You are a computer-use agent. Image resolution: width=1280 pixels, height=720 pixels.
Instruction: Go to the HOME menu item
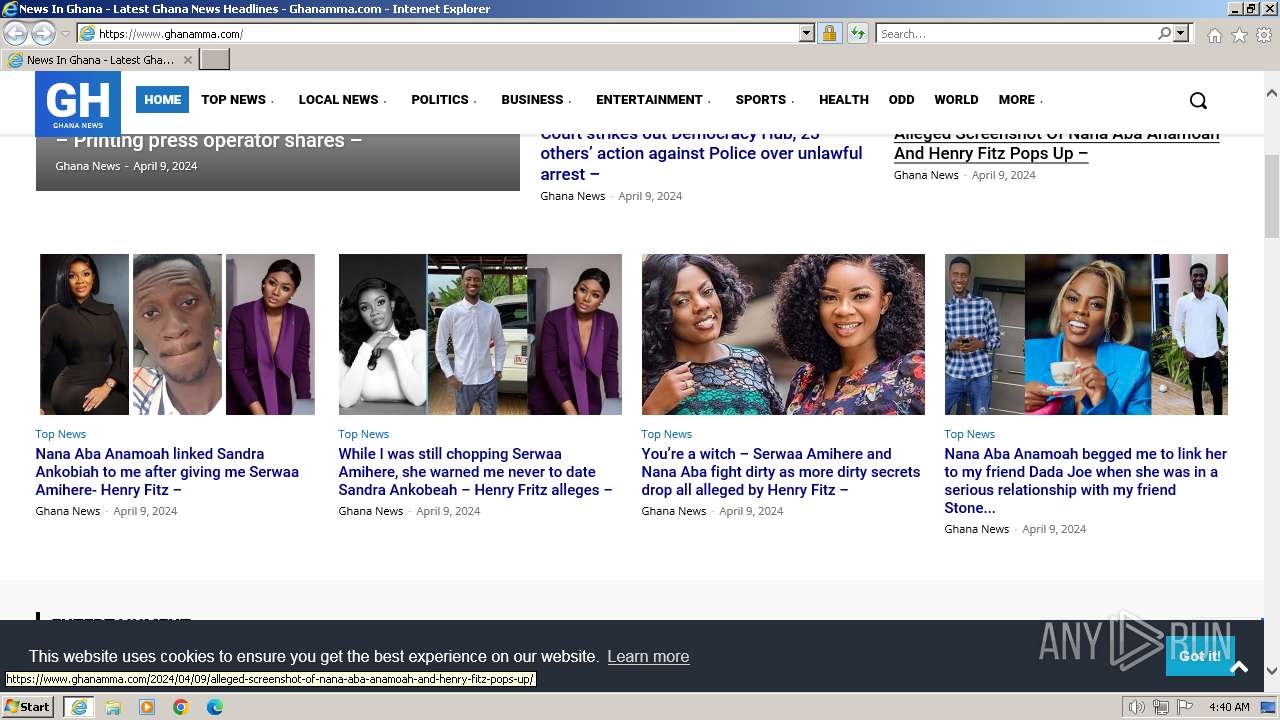(x=162, y=100)
